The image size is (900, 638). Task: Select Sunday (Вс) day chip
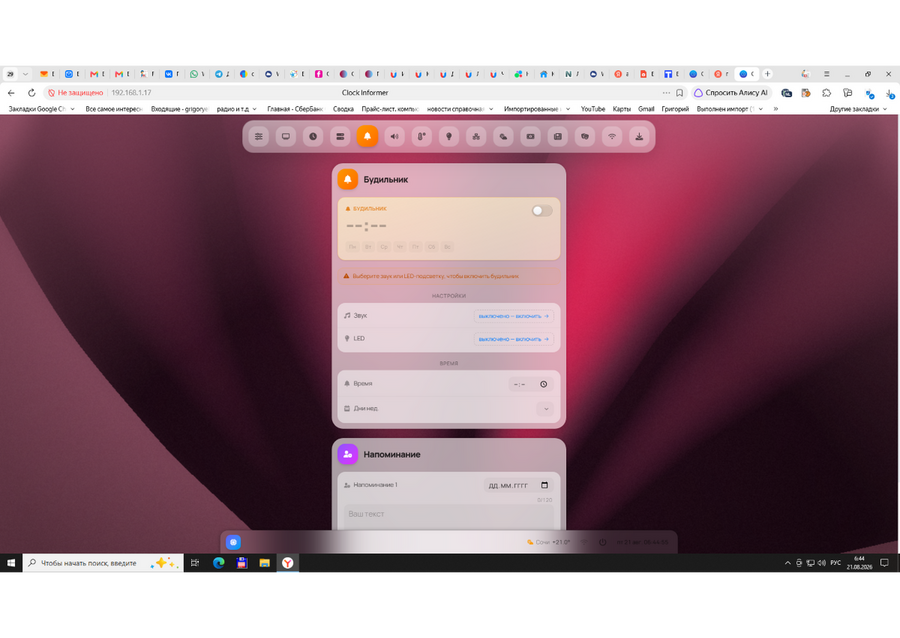447,247
